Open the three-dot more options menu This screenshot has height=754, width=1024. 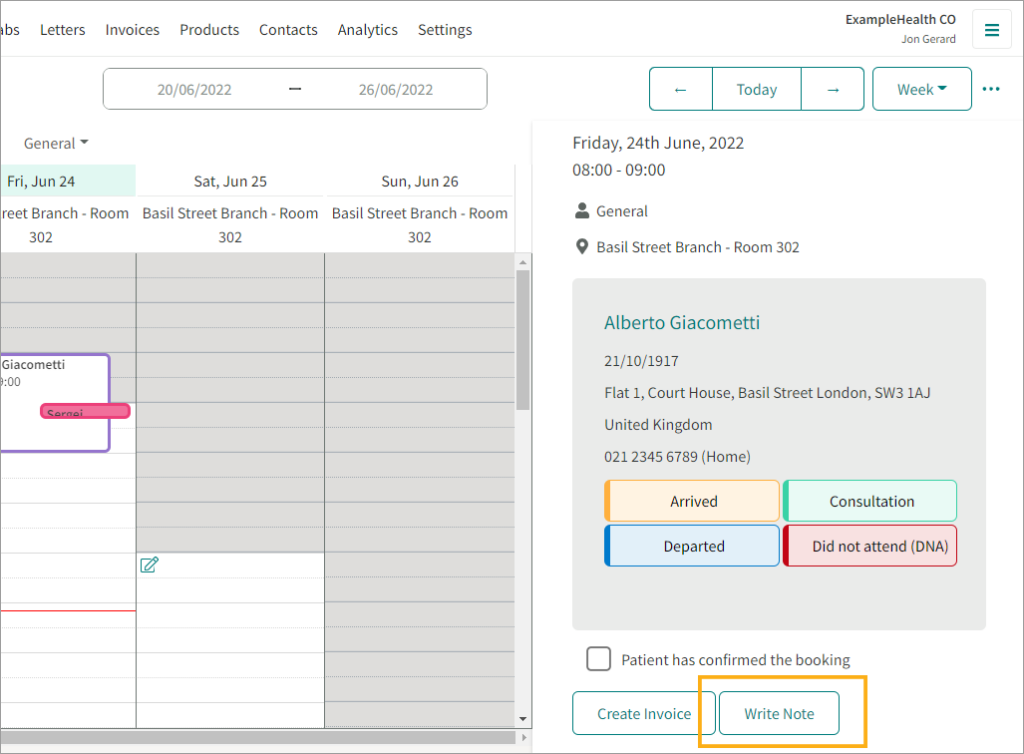991,89
